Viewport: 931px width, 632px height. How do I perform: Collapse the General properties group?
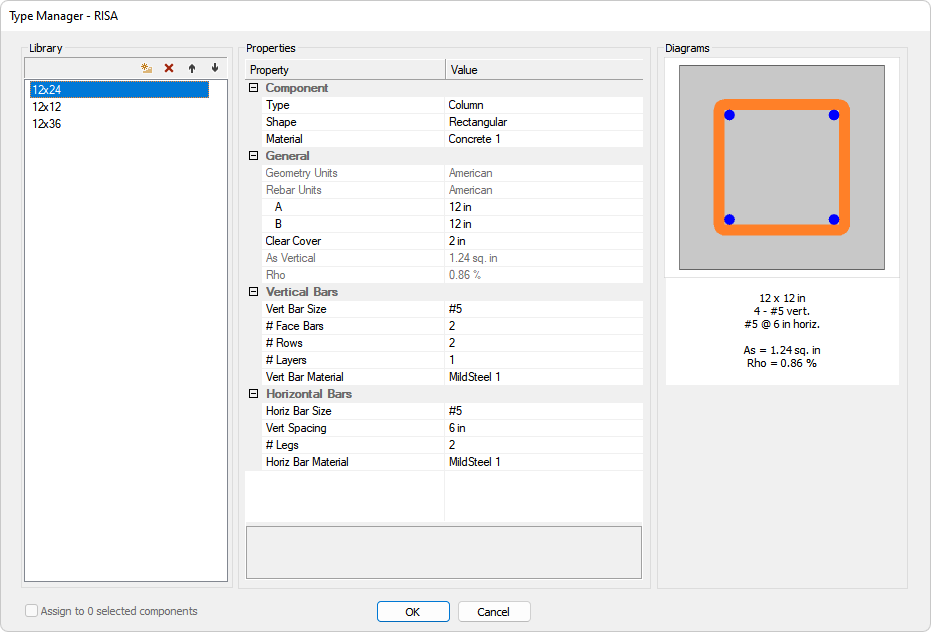tap(254, 156)
